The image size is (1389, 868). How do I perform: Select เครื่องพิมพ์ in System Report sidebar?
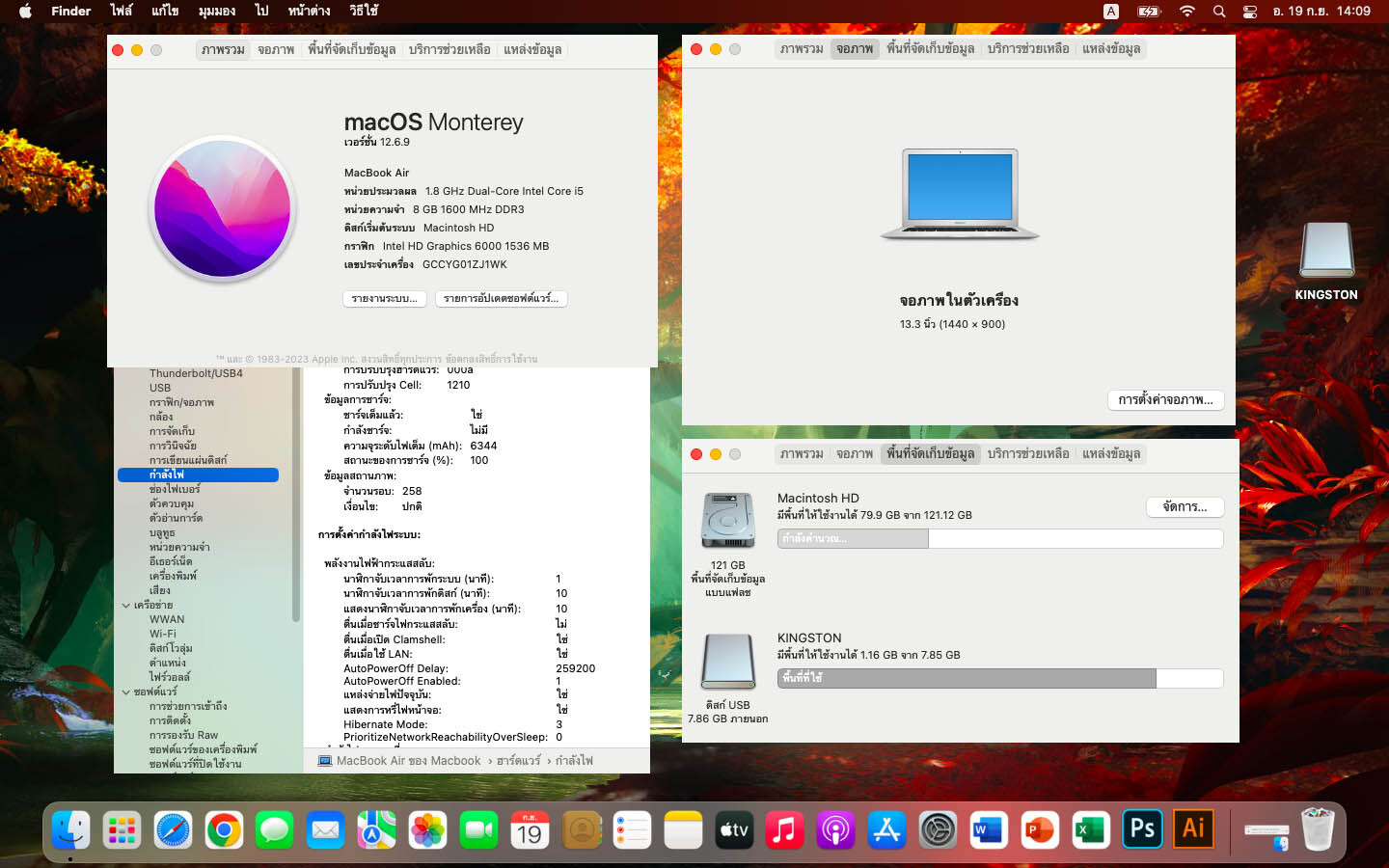click(173, 576)
